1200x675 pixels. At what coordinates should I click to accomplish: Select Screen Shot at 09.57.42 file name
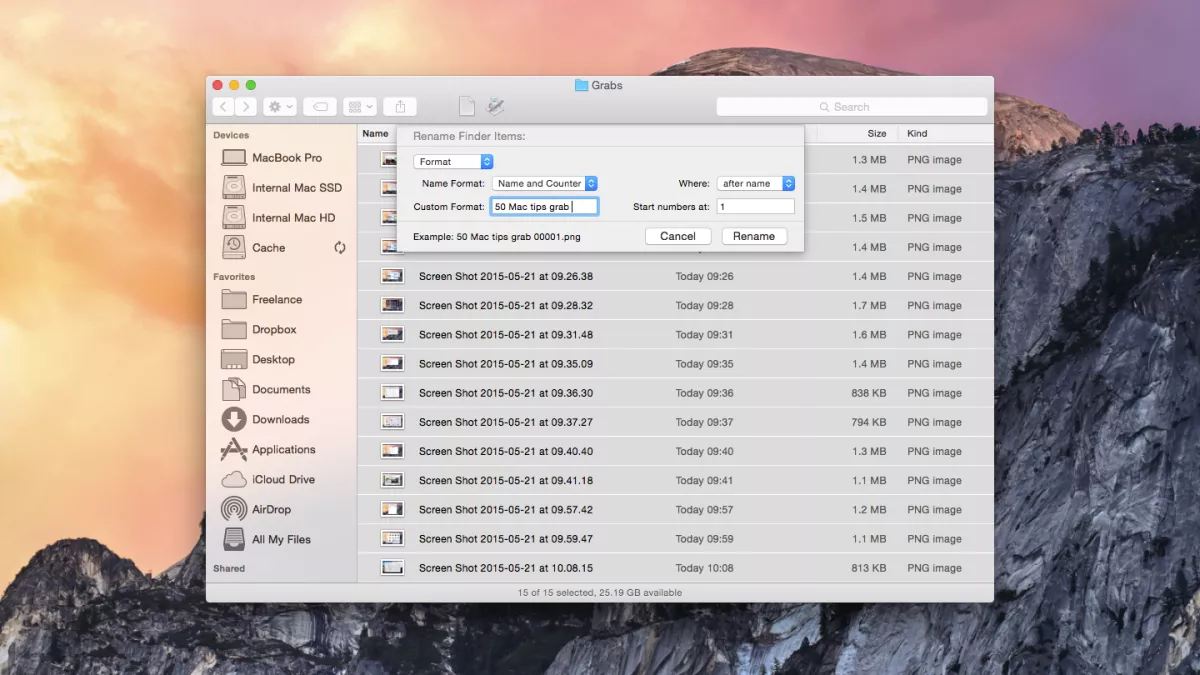[x=506, y=509]
